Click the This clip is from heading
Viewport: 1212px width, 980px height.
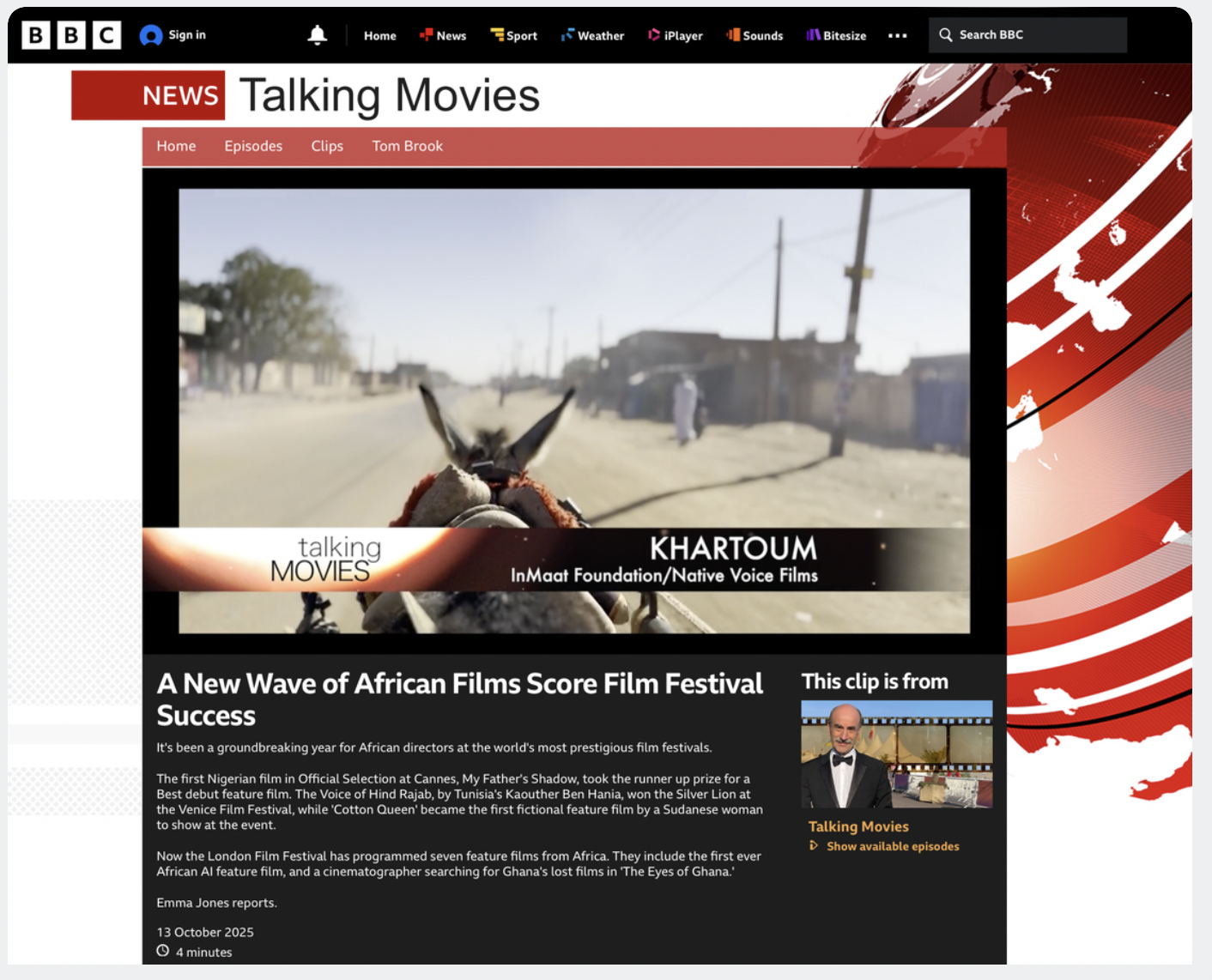875,681
